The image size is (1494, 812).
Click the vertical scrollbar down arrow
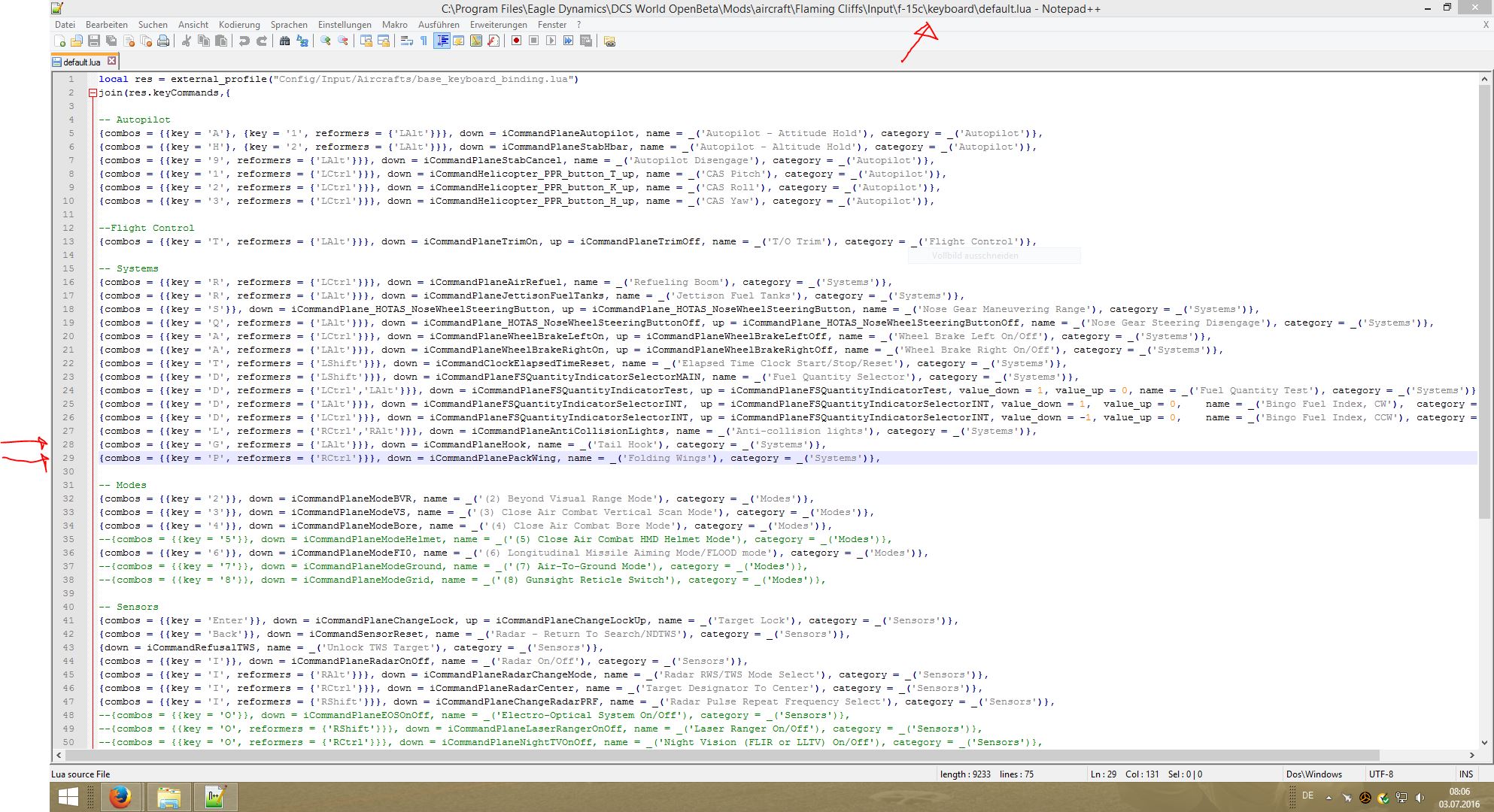pyautogui.click(x=1484, y=743)
